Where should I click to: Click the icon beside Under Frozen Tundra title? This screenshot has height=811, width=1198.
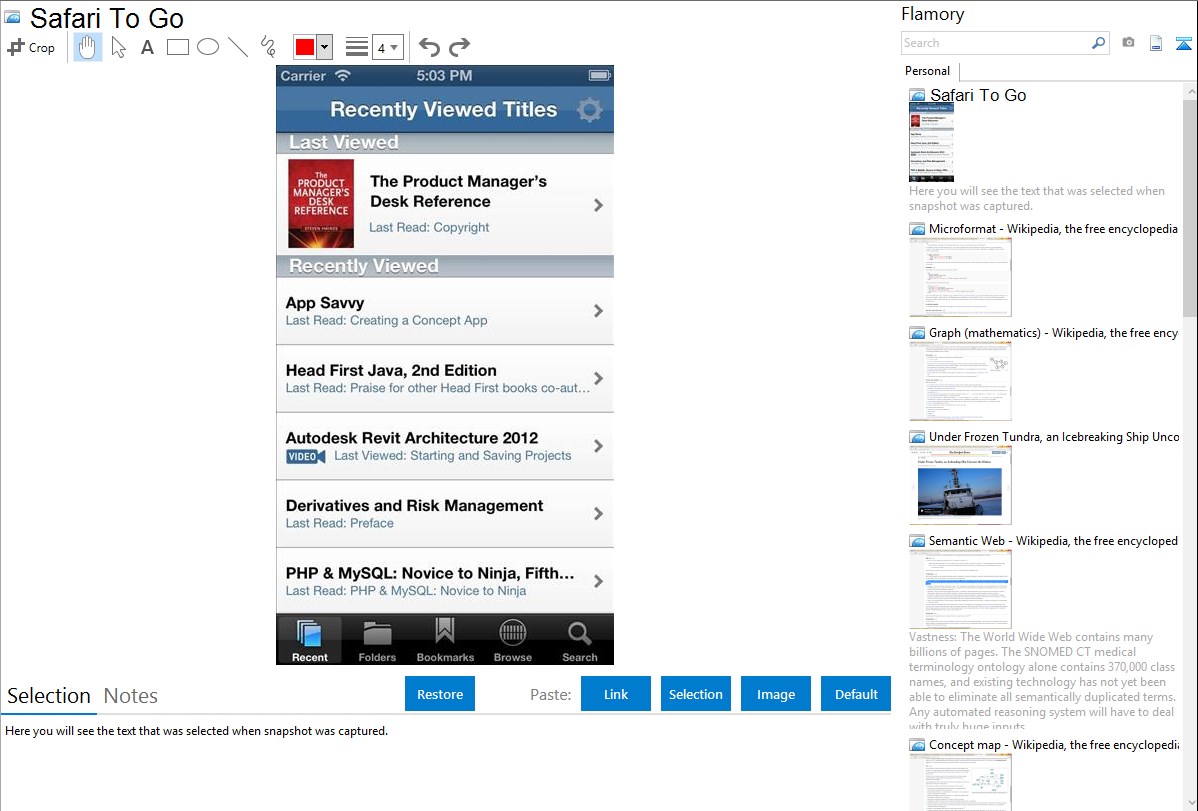tap(917, 437)
